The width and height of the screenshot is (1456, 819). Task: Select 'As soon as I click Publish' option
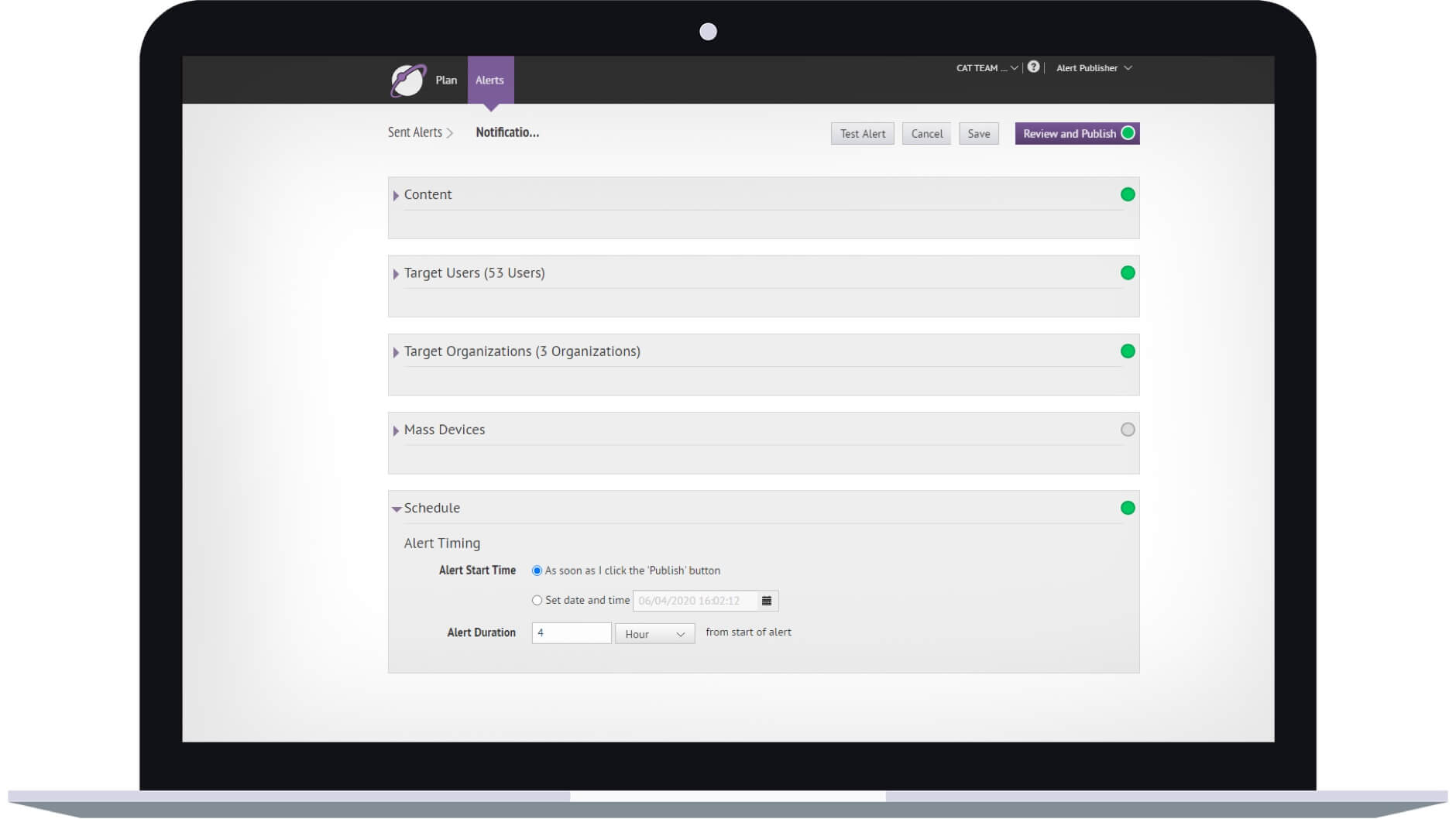(x=537, y=571)
